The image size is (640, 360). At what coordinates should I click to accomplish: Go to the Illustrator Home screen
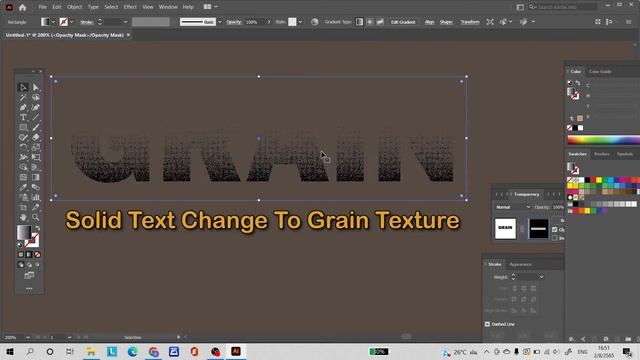22,7
